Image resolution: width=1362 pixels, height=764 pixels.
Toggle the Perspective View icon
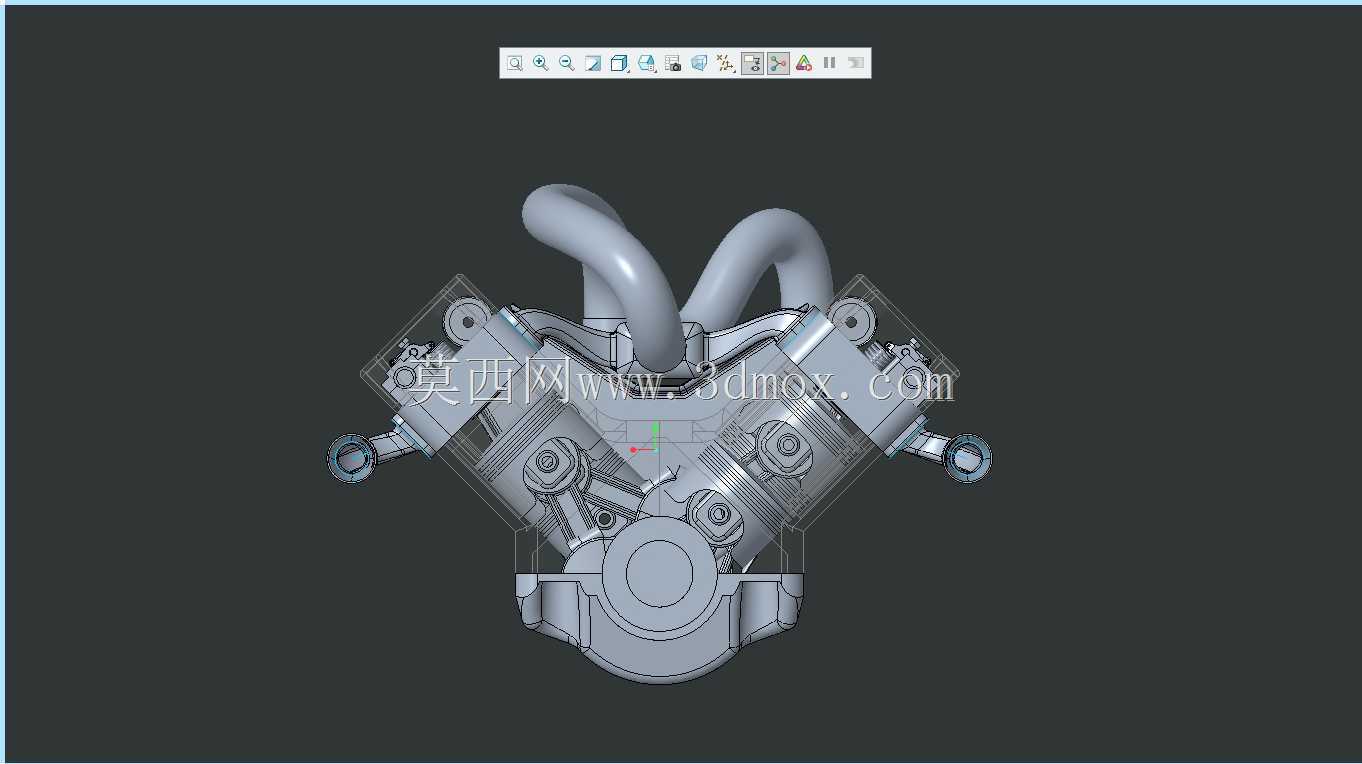[x=699, y=63]
